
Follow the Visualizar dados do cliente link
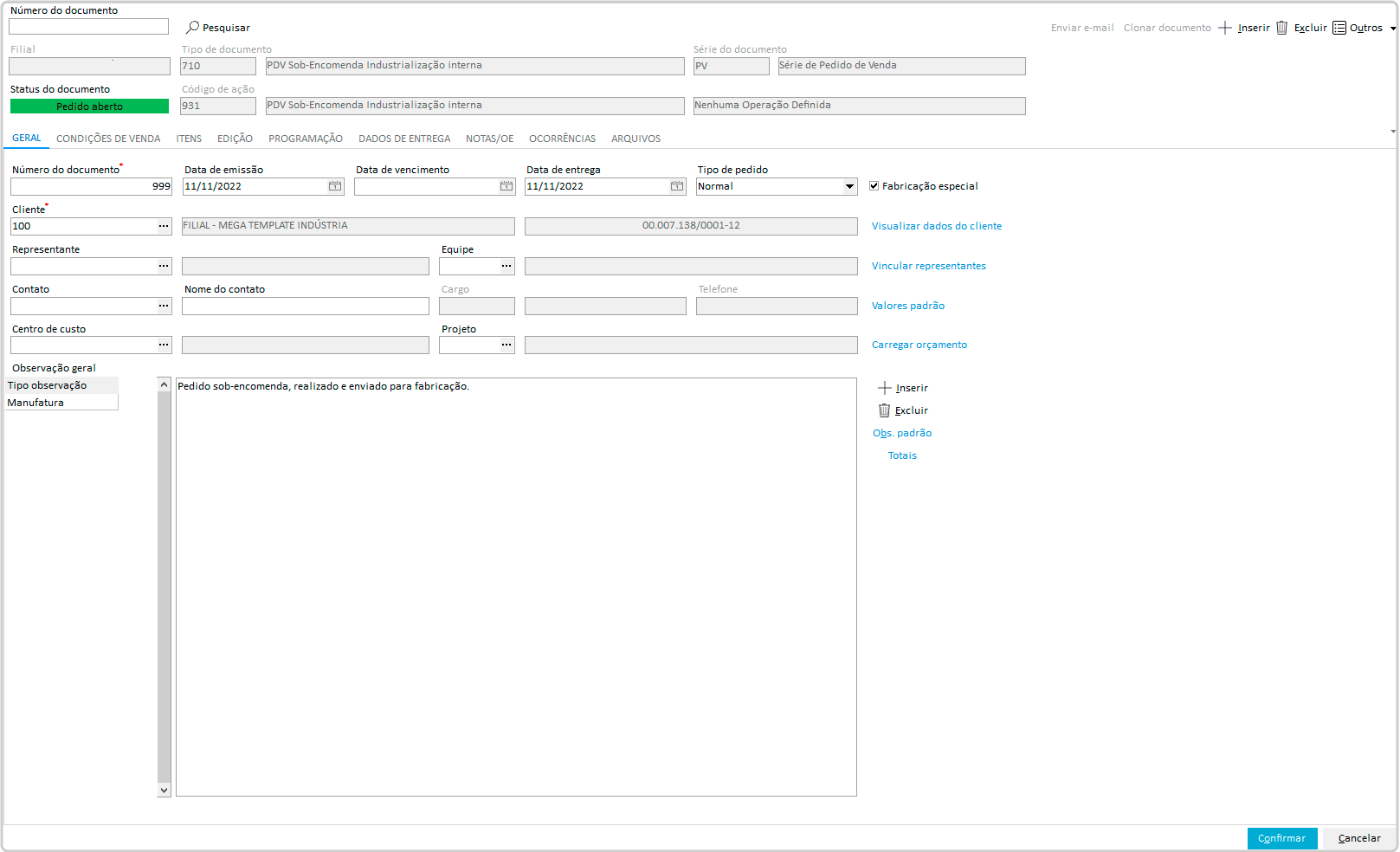pyautogui.click(x=936, y=226)
